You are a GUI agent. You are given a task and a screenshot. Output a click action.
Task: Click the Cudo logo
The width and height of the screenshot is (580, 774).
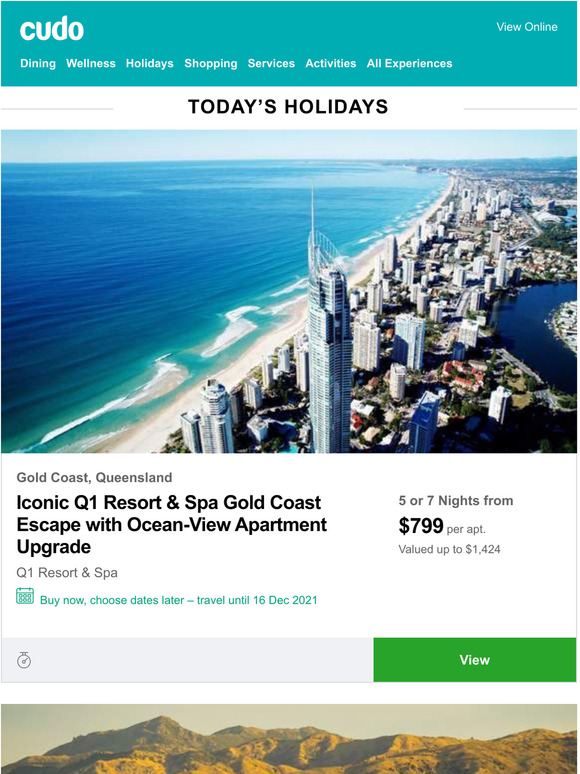pos(52,29)
